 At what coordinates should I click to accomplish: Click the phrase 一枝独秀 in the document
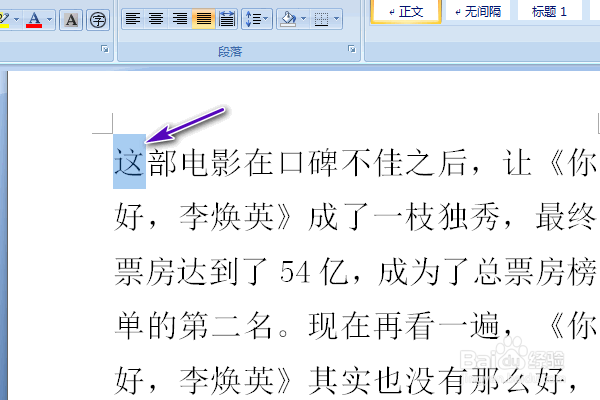435,217
